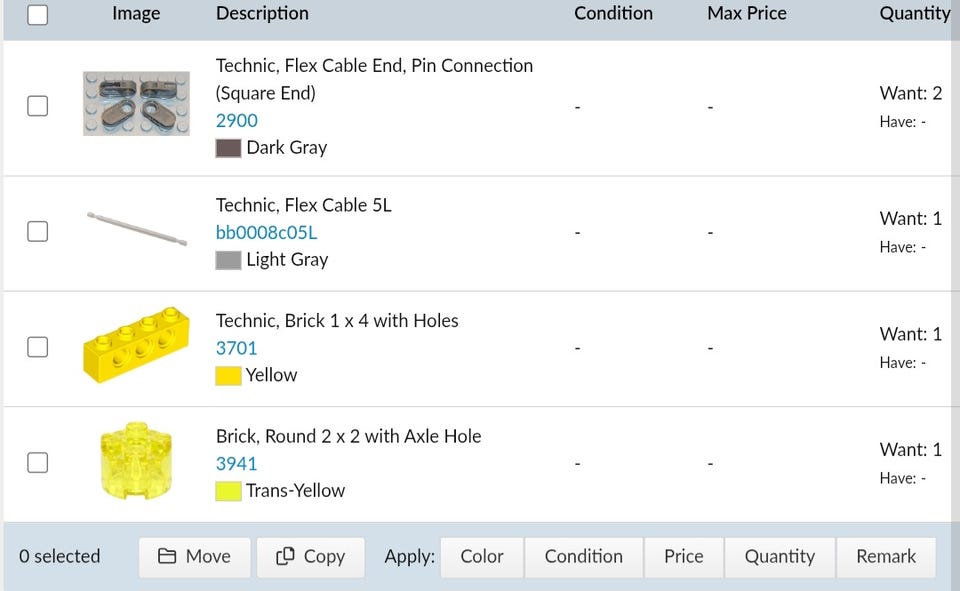Click the Apply Price button

(x=683, y=557)
